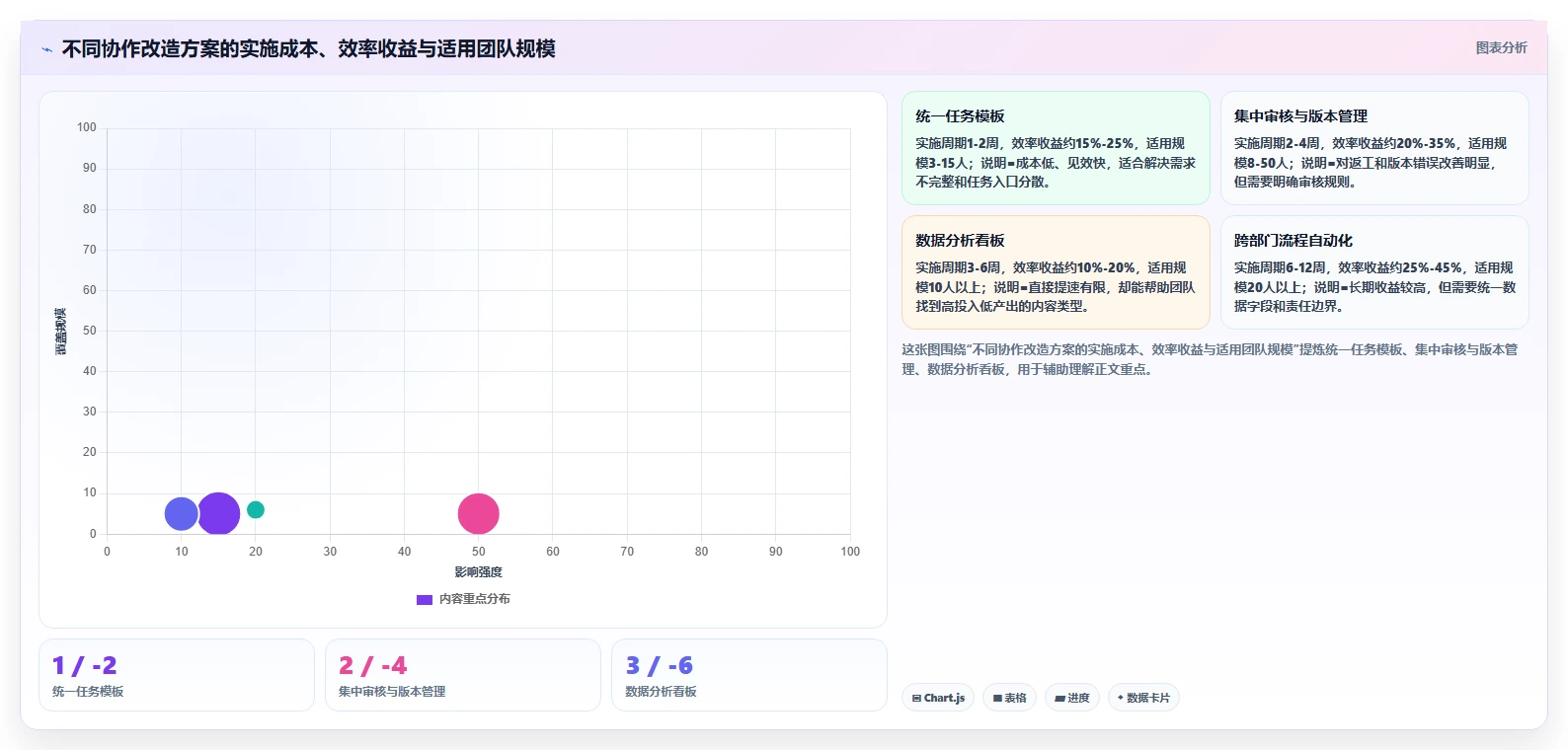The image size is (1568, 750).
Task: Click the x-axis tick label 90
Action: pyautogui.click(x=776, y=552)
